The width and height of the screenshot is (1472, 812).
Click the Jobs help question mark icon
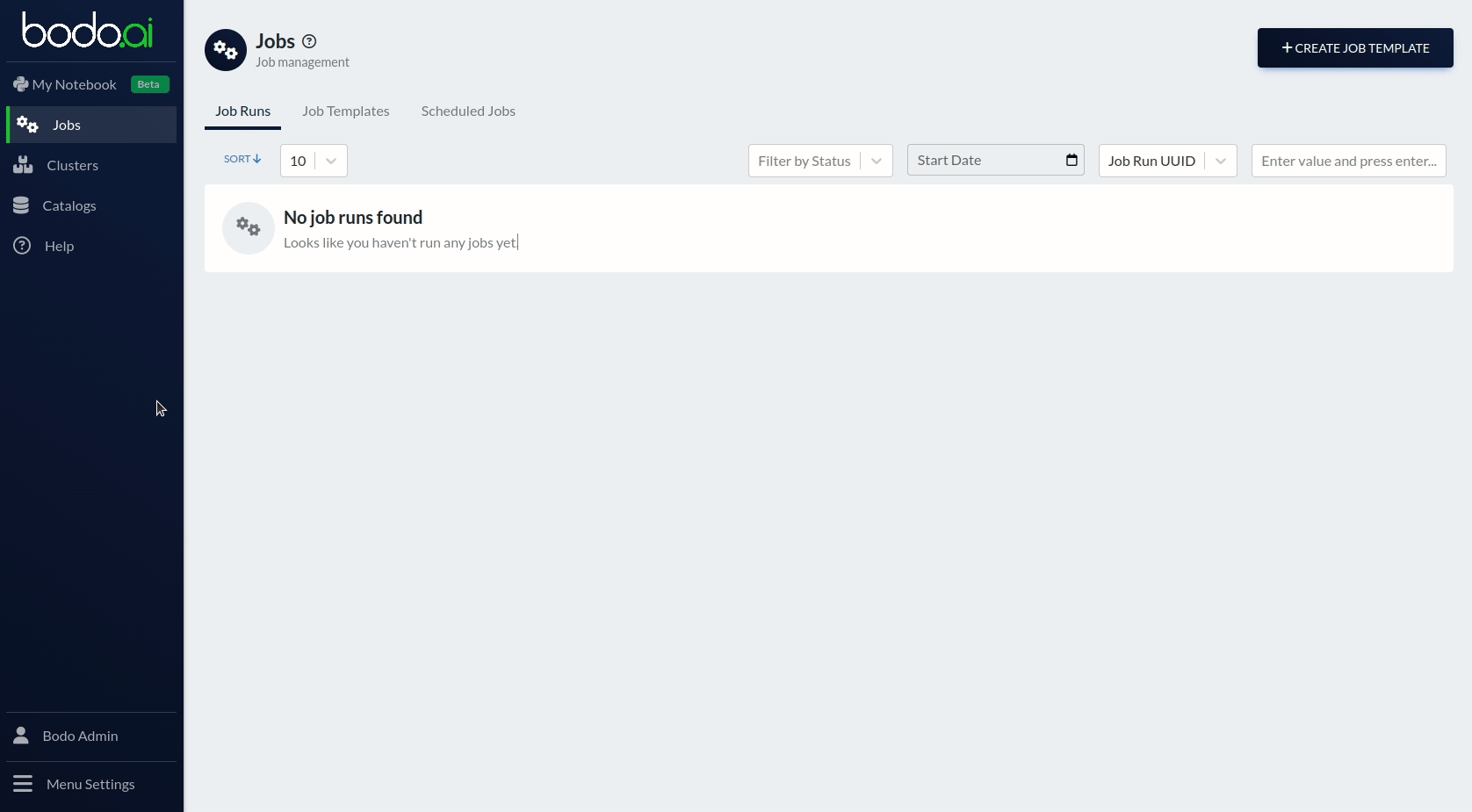(309, 41)
